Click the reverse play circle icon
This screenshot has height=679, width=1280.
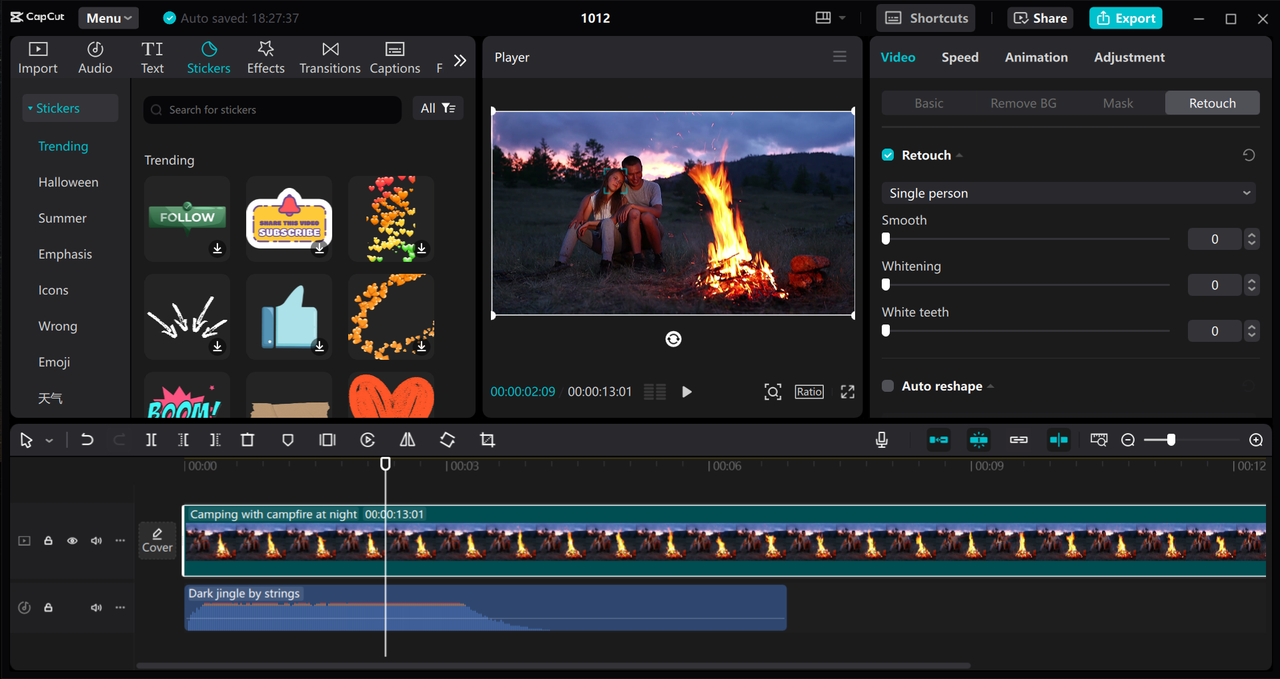(x=367, y=440)
